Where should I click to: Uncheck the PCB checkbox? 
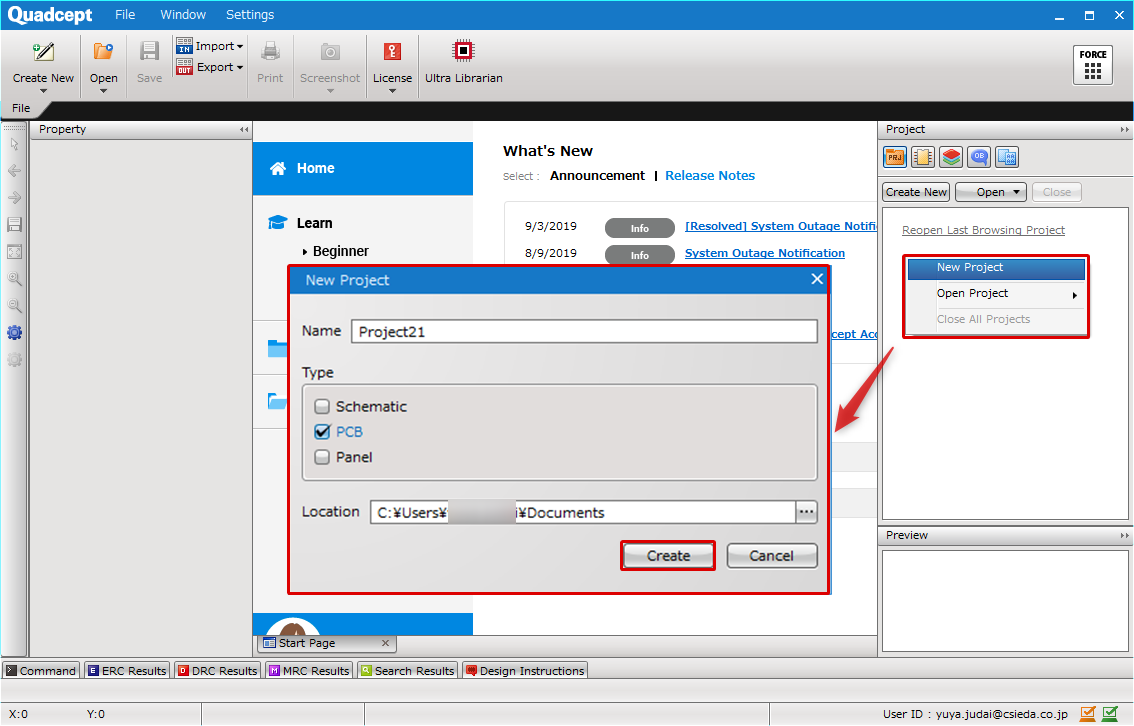point(322,432)
